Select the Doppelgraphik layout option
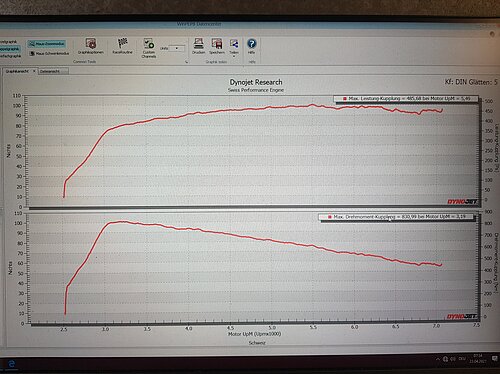500x374 pixels. 9,49
